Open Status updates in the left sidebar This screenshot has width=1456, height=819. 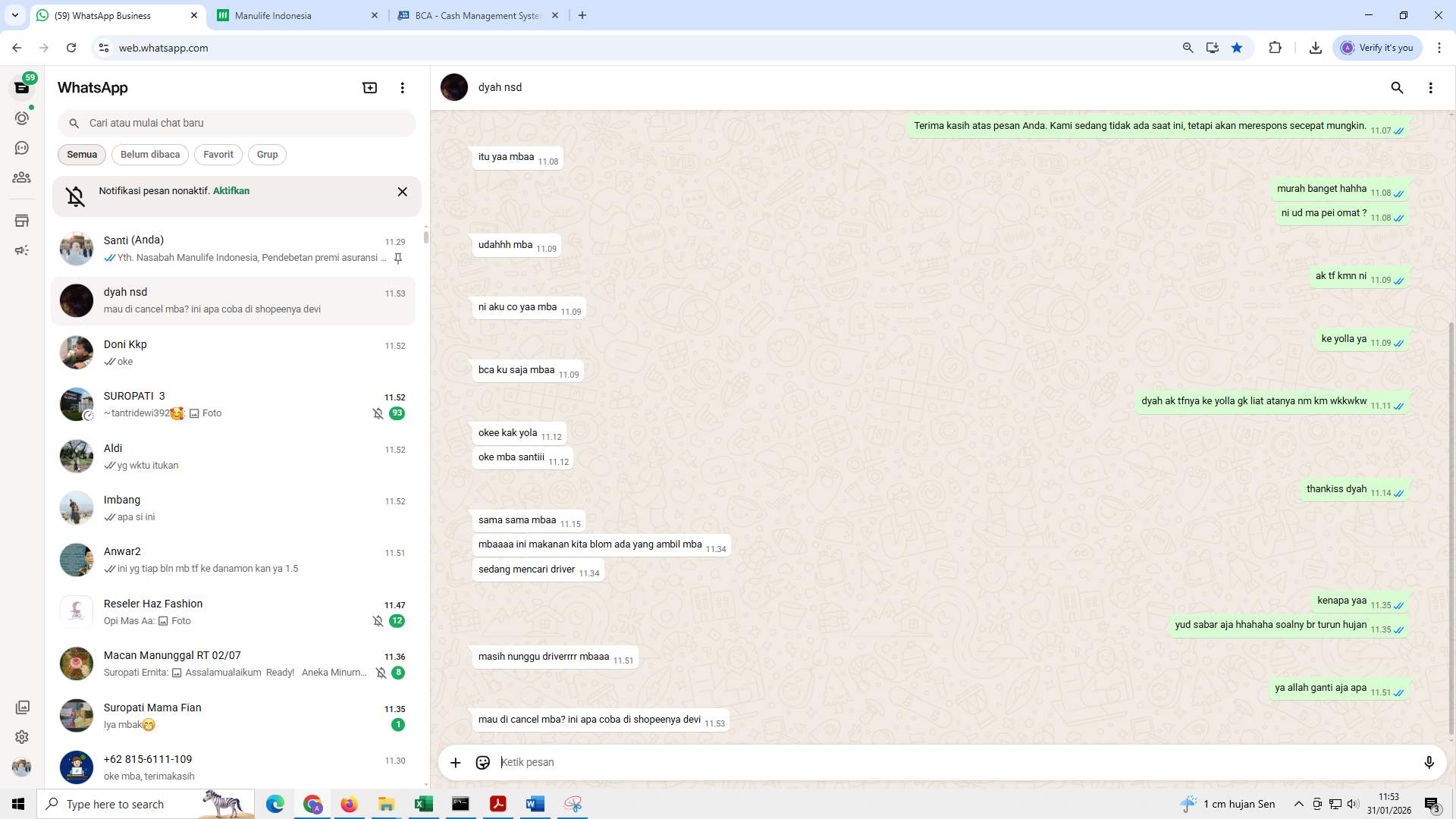[x=22, y=118]
